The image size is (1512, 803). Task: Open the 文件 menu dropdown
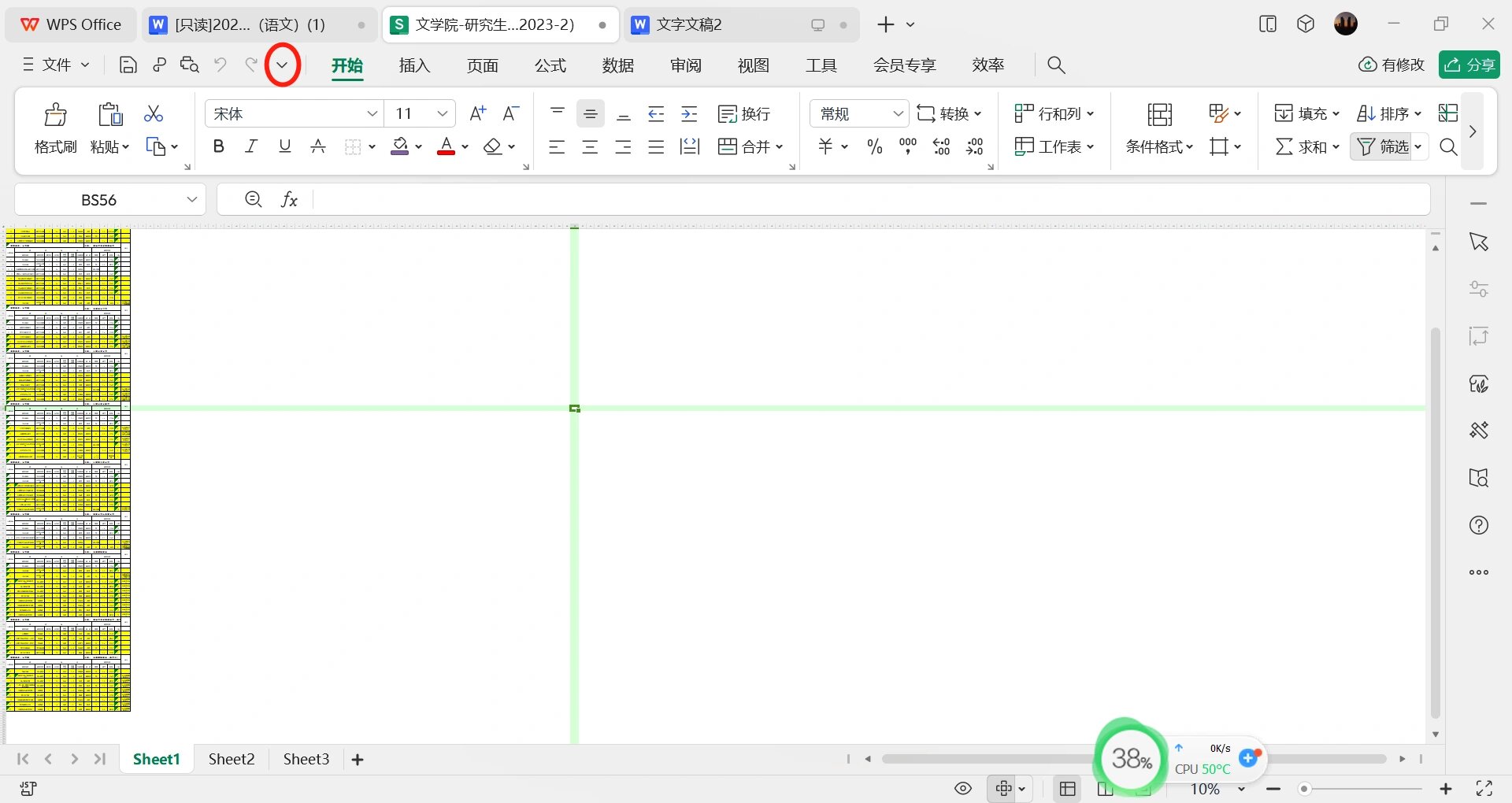point(56,65)
